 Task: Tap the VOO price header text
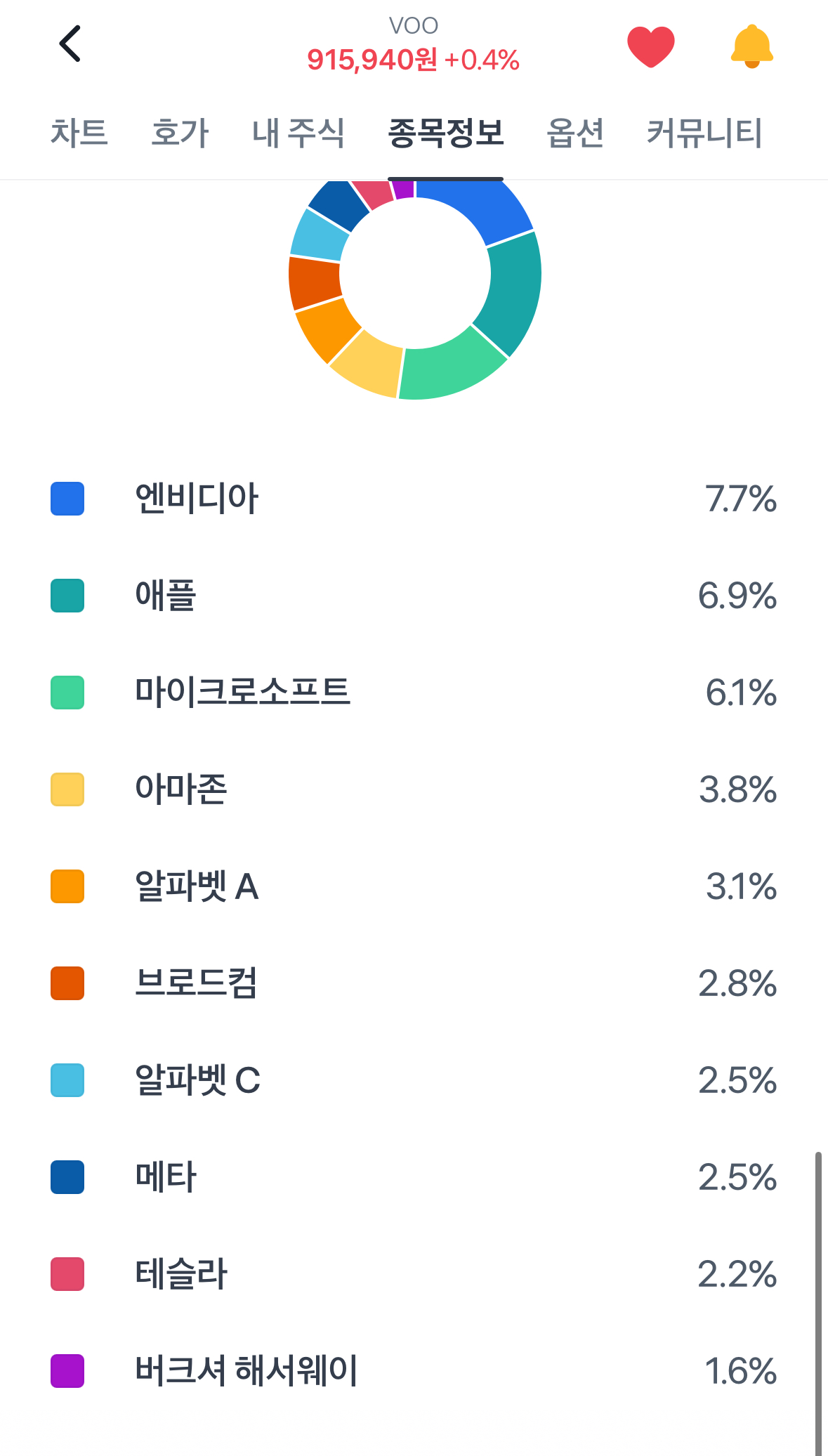click(x=413, y=60)
